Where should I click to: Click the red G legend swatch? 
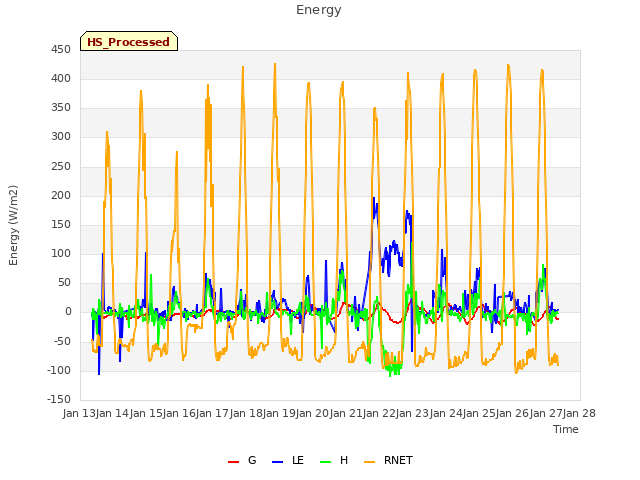pyautogui.click(x=233, y=462)
